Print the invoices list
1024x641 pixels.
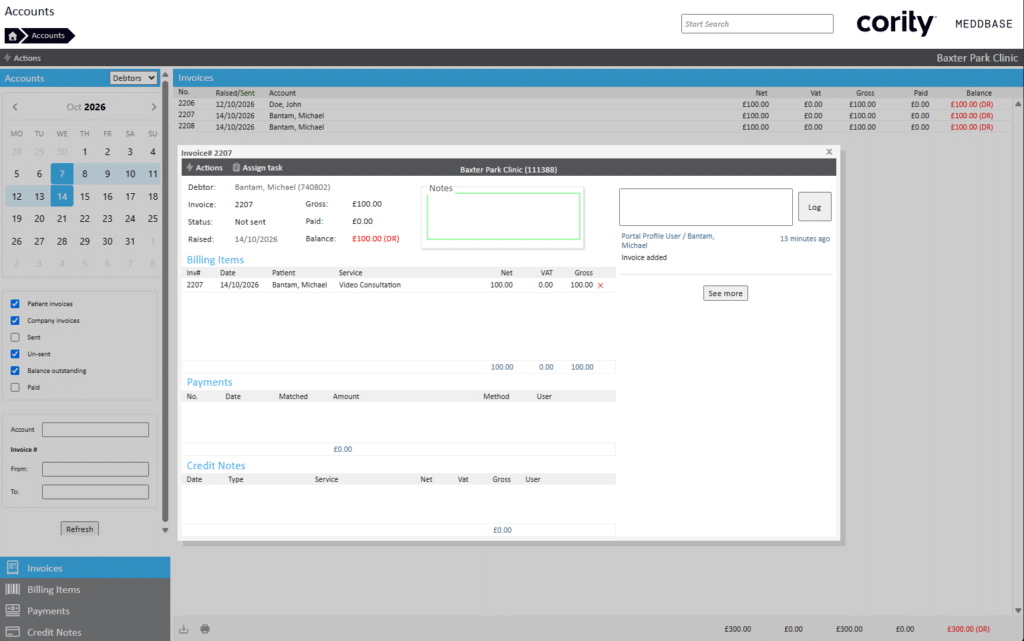coord(205,629)
